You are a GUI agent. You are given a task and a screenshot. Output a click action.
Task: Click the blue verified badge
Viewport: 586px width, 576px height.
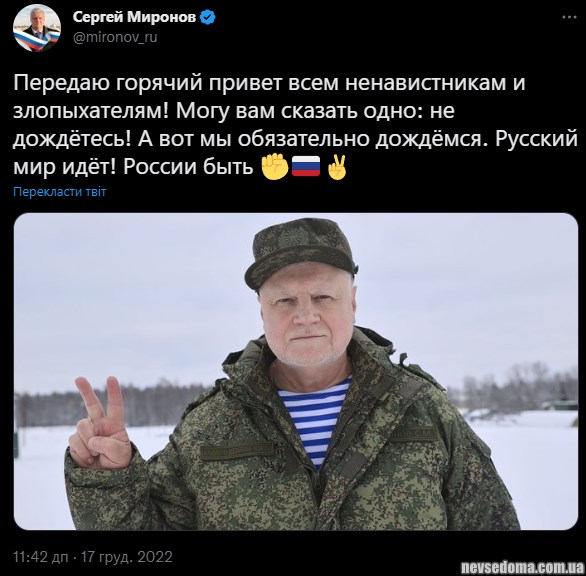(x=208, y=17)
